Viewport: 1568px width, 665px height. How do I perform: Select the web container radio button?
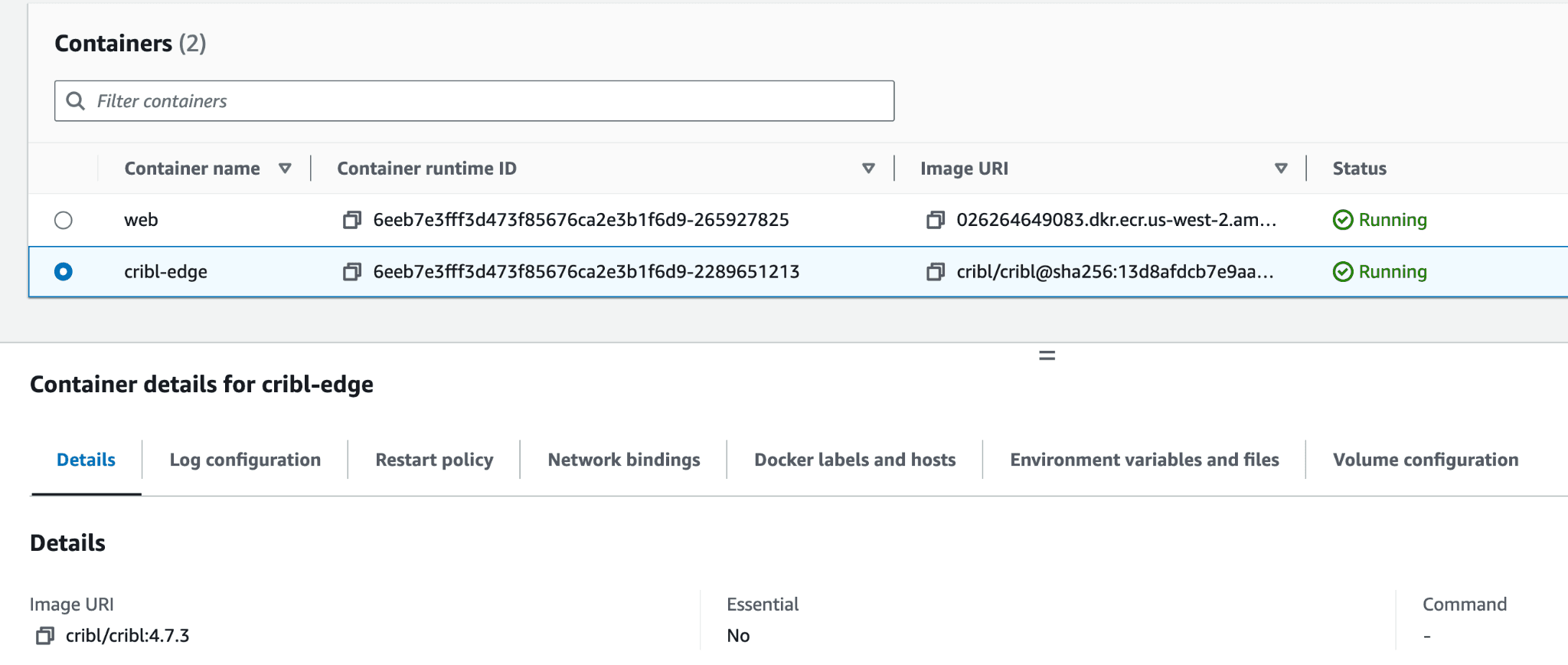64,221
